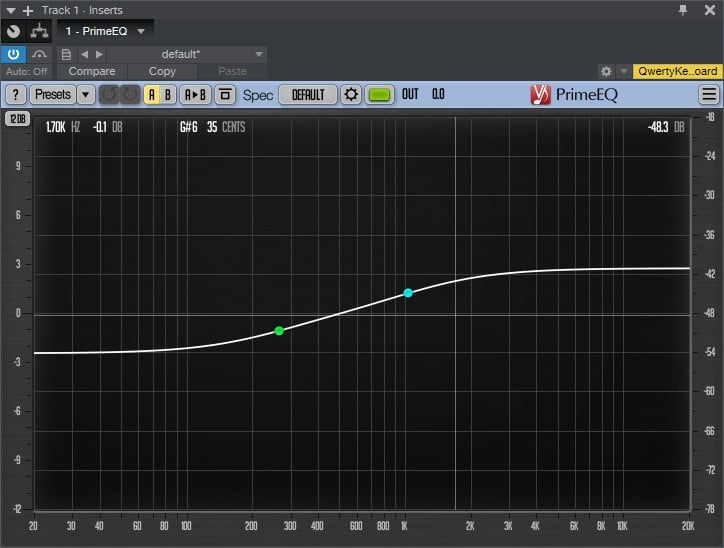The image size is (724, 548).
Task: Open the question mark help button
Action: [16, 95]
